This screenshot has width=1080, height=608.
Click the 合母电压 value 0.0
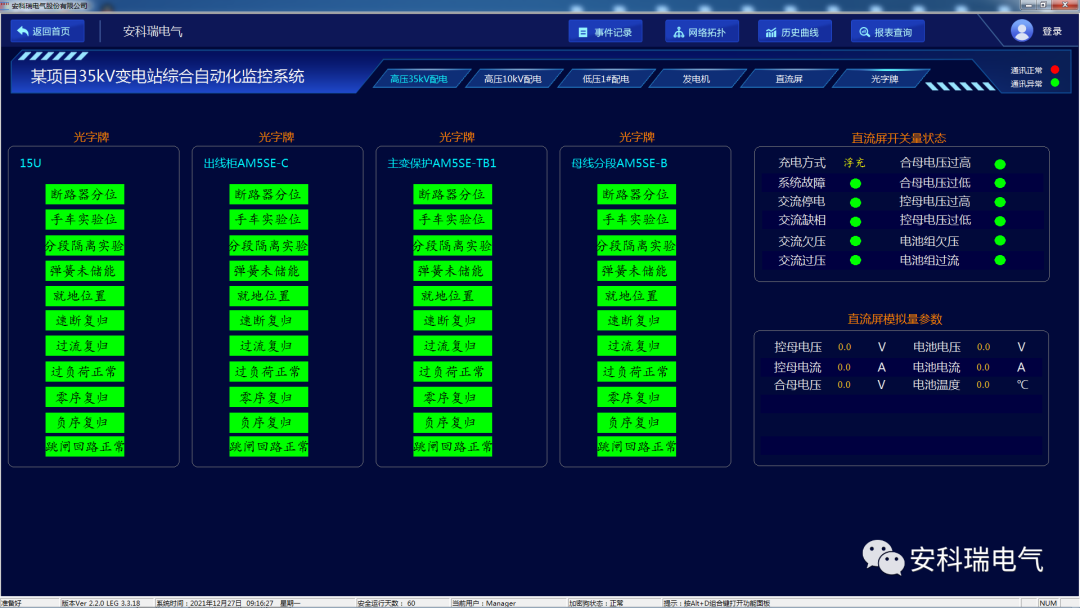pyautogui.click(x=844, y=385)
